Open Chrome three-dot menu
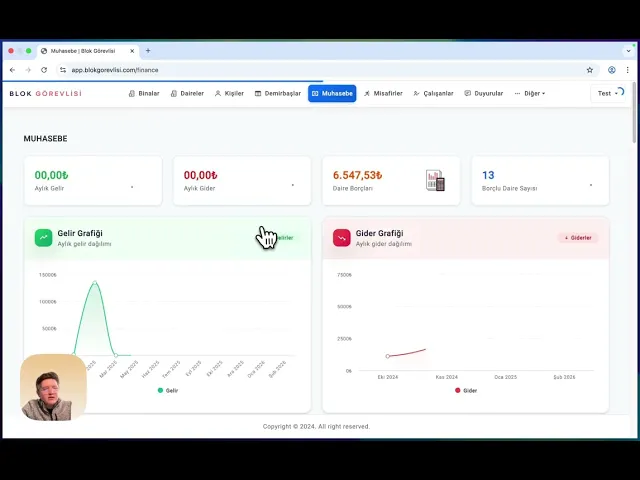The width and height of the screenshot is (640, 480). 627,70
